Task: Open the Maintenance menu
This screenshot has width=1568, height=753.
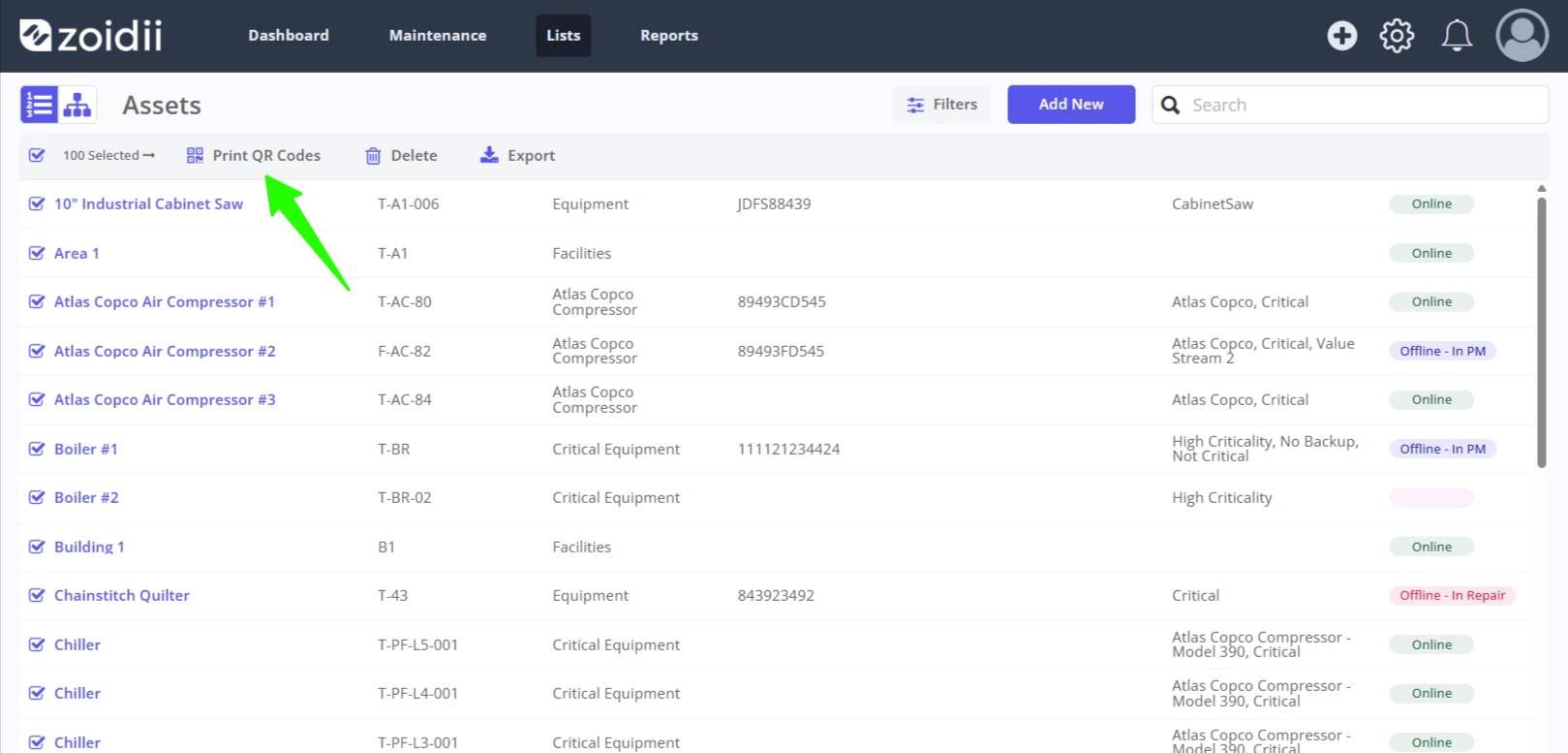Action: tap(438, 36)
